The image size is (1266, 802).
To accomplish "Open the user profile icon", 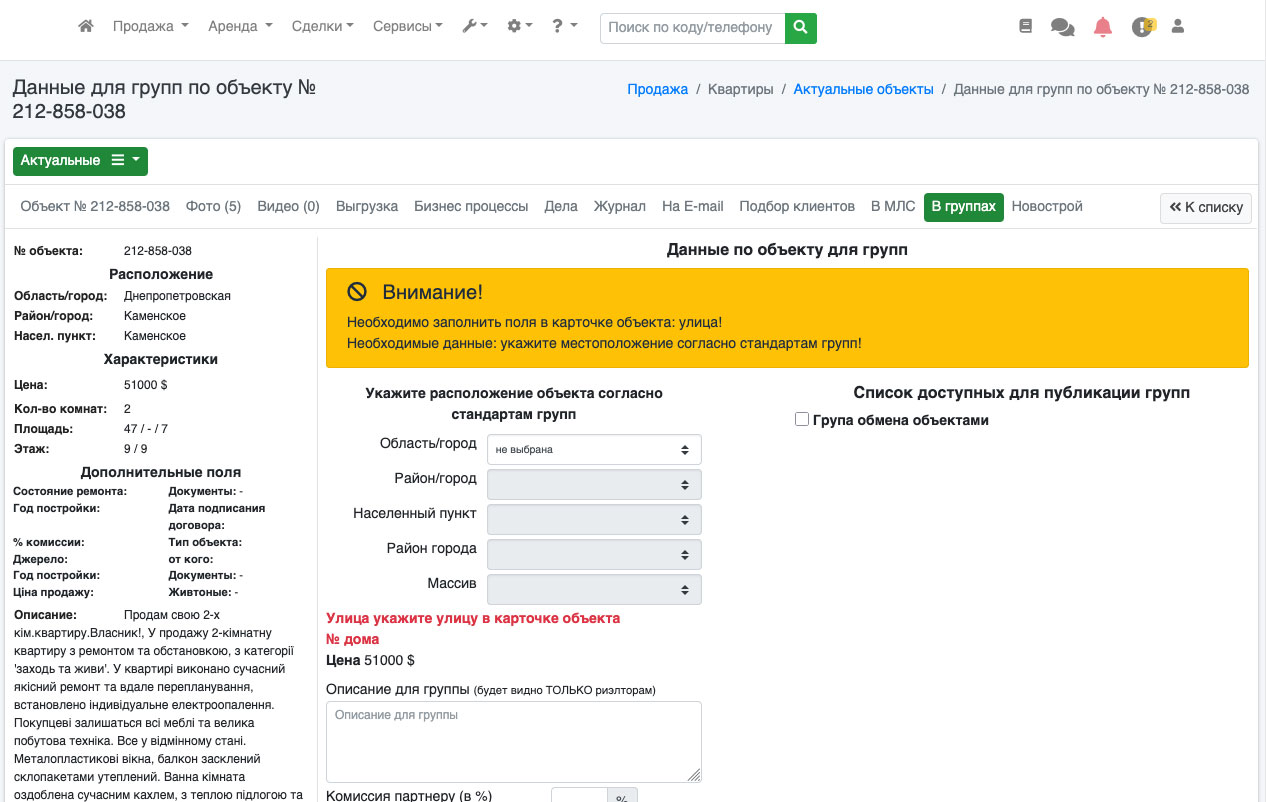I will [1177, 27].
